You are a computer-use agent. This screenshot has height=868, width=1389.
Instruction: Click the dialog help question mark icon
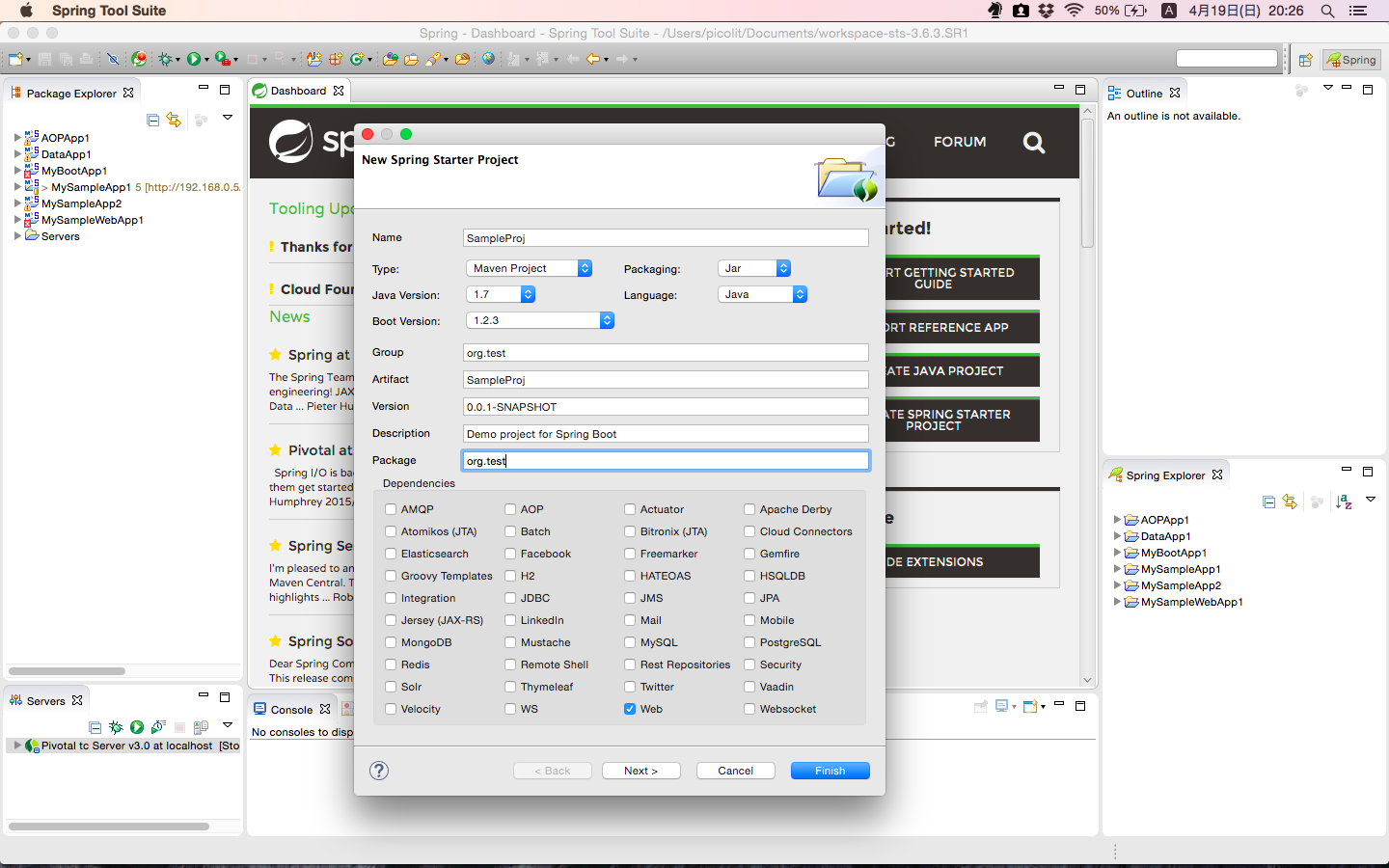[379, 770]
